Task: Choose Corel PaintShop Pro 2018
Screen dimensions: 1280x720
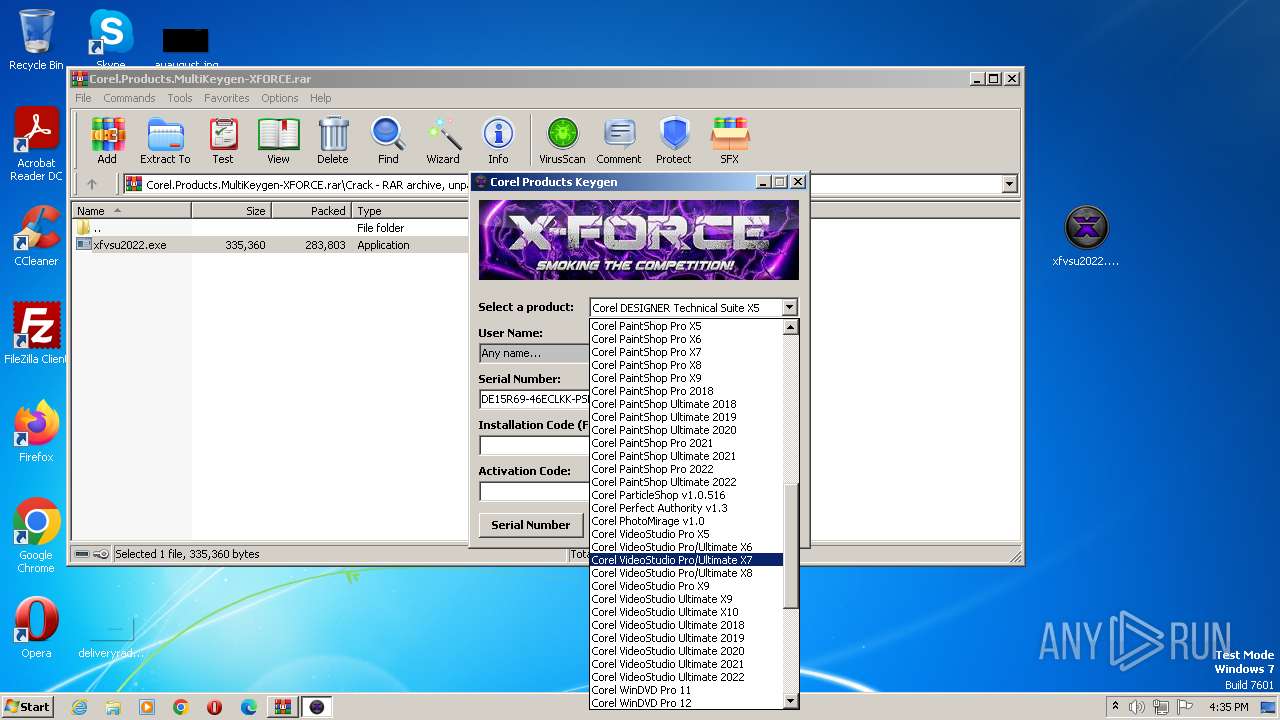Action: [686, 391]
